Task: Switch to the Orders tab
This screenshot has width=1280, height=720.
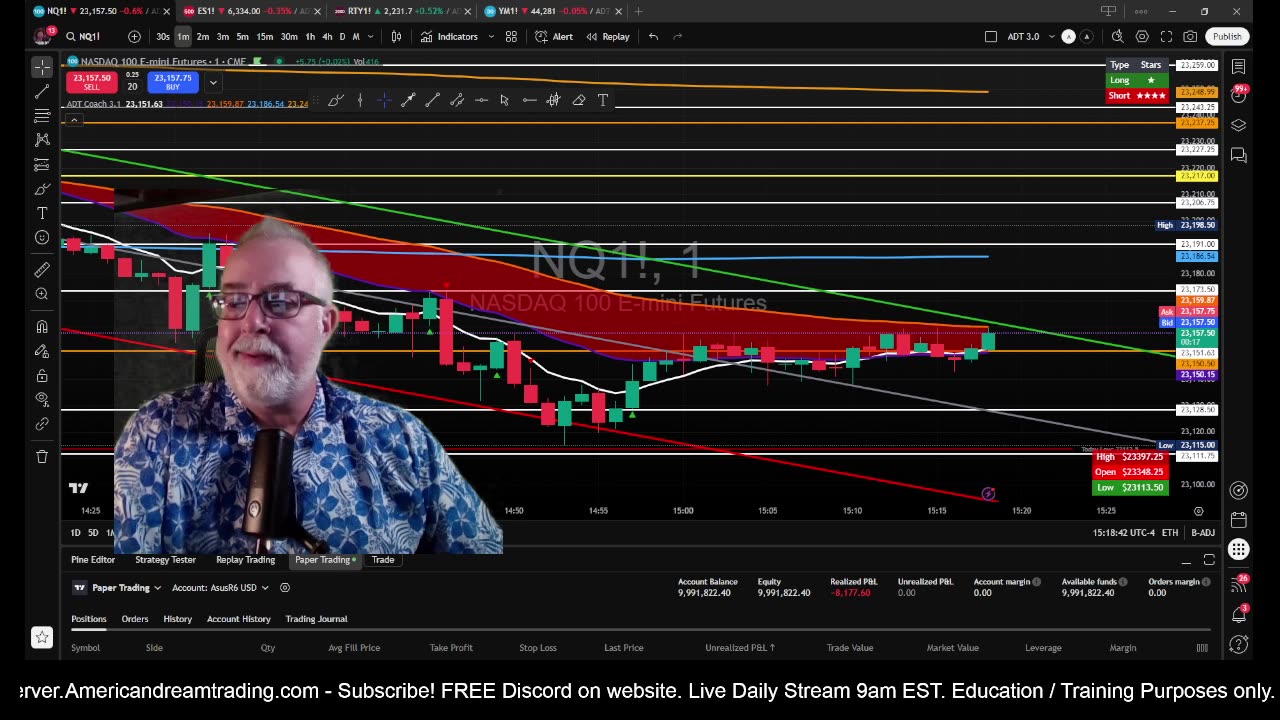Action: 134,619
